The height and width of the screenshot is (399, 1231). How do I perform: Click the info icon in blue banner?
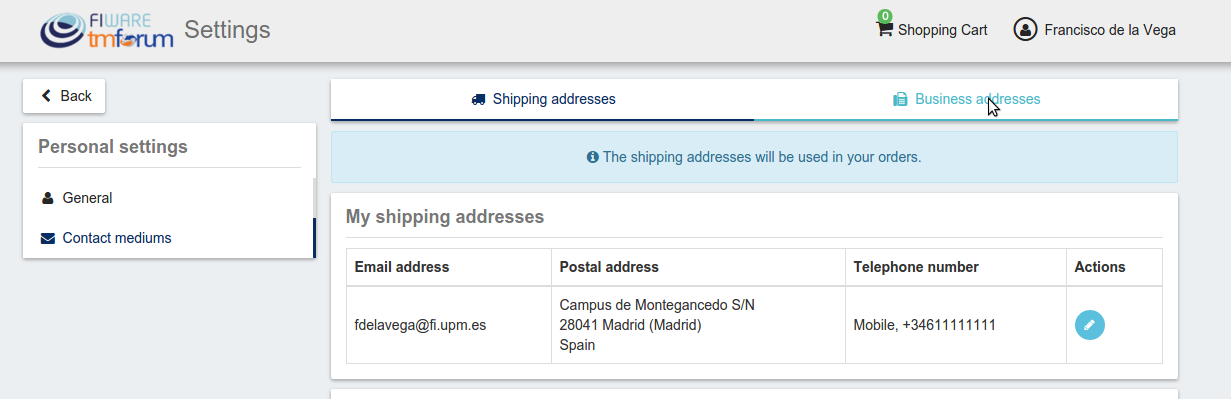593,157
